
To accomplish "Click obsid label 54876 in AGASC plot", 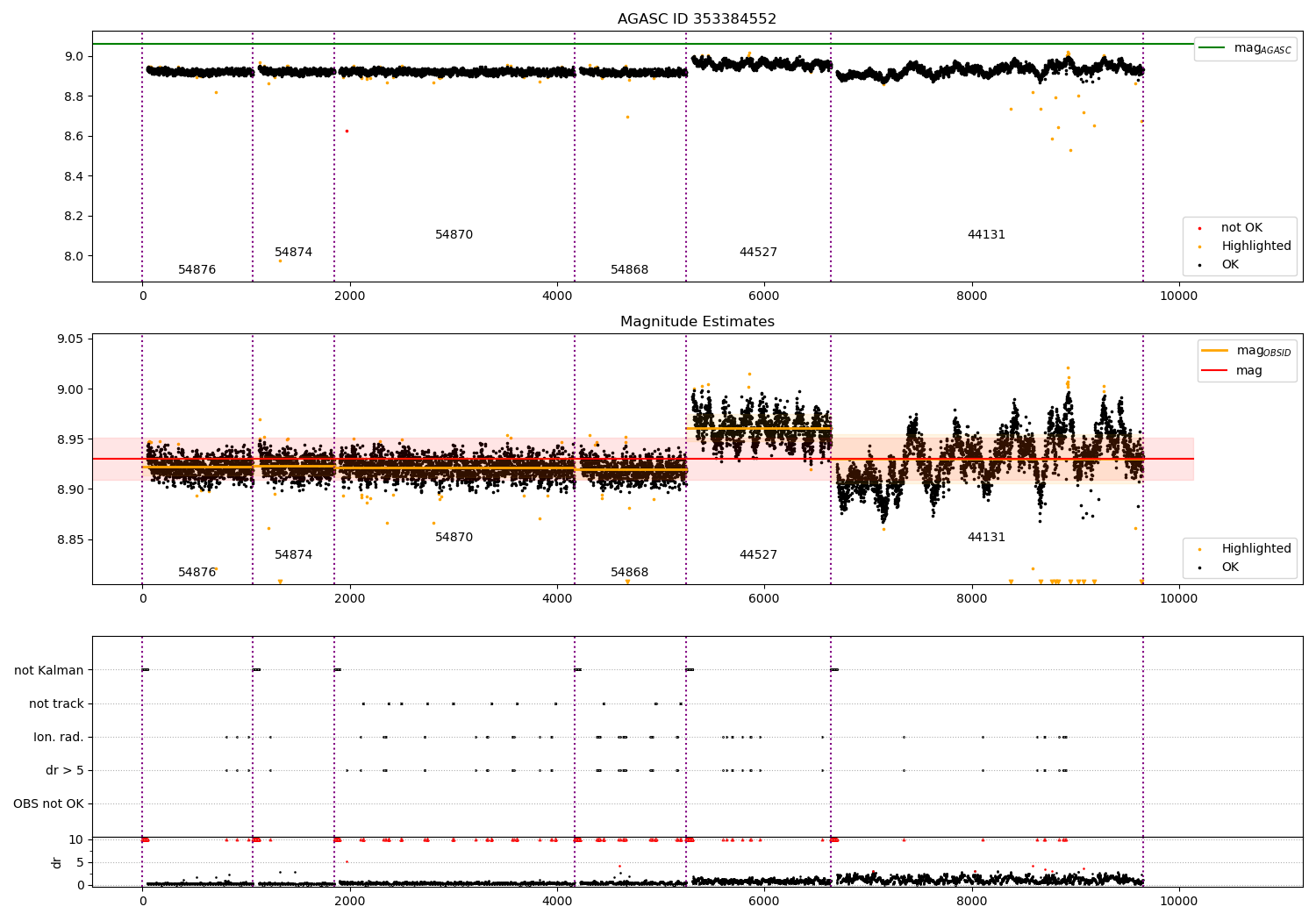I will coord(197,269).
